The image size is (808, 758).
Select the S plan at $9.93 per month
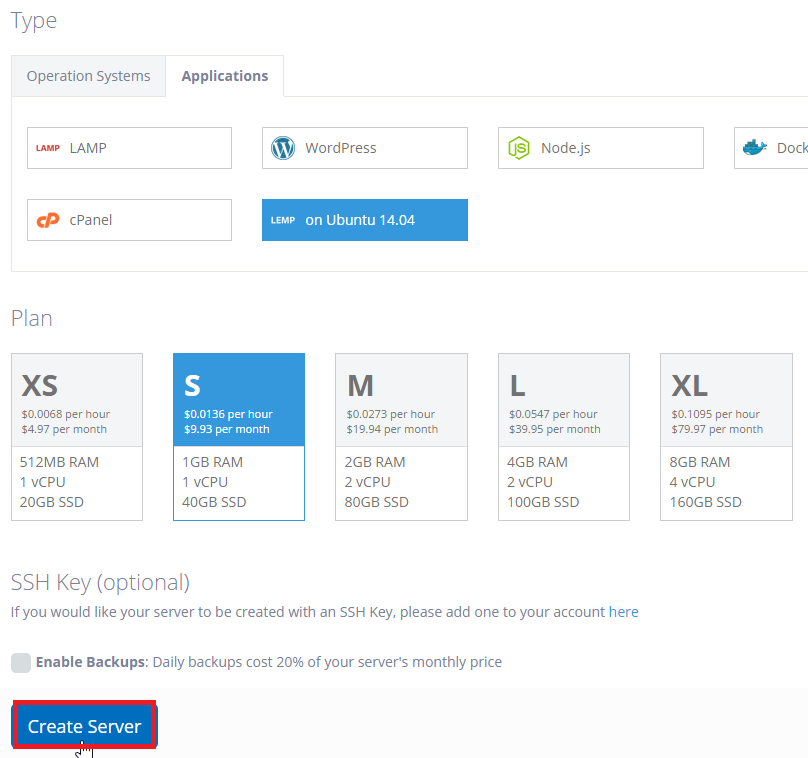(239, 437)
